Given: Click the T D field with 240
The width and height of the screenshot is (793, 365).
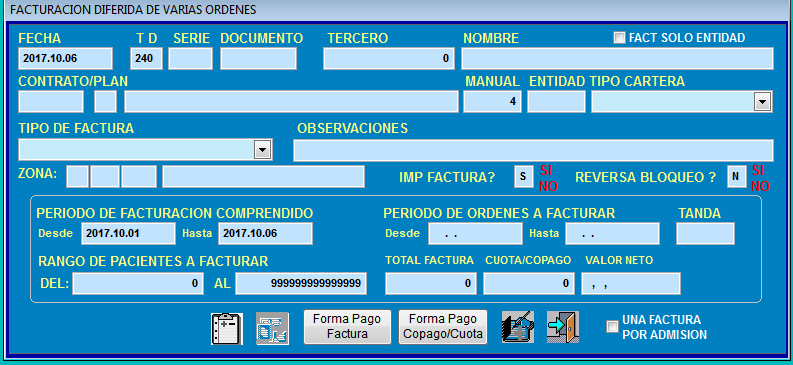Looking at the screenshot, I should (x=146, y=59).
